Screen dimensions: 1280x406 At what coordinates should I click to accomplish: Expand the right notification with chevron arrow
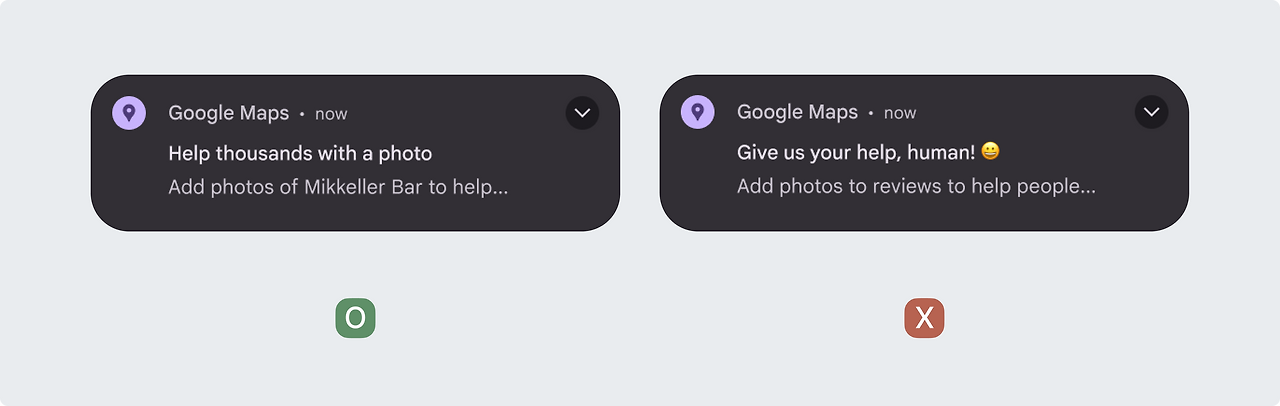point(1151,112)
